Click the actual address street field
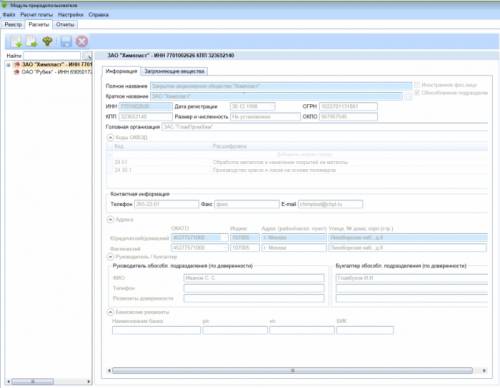The height and width of the screenshot is (388, 500). click(407, 248)
